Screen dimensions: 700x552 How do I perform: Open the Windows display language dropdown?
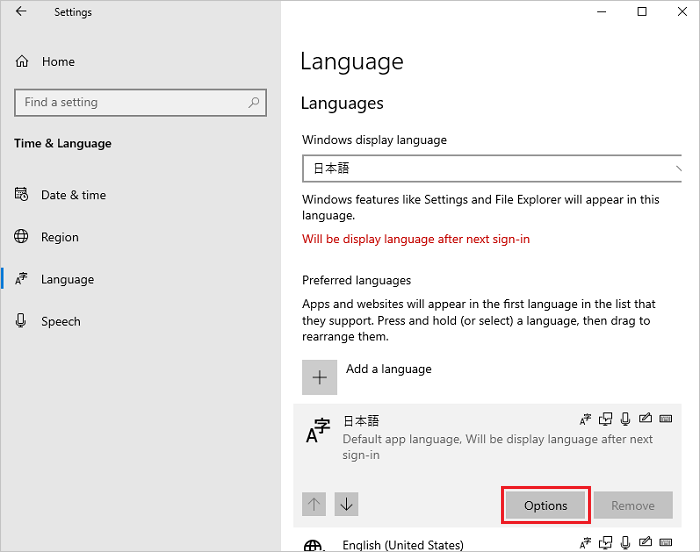(491, 168)
